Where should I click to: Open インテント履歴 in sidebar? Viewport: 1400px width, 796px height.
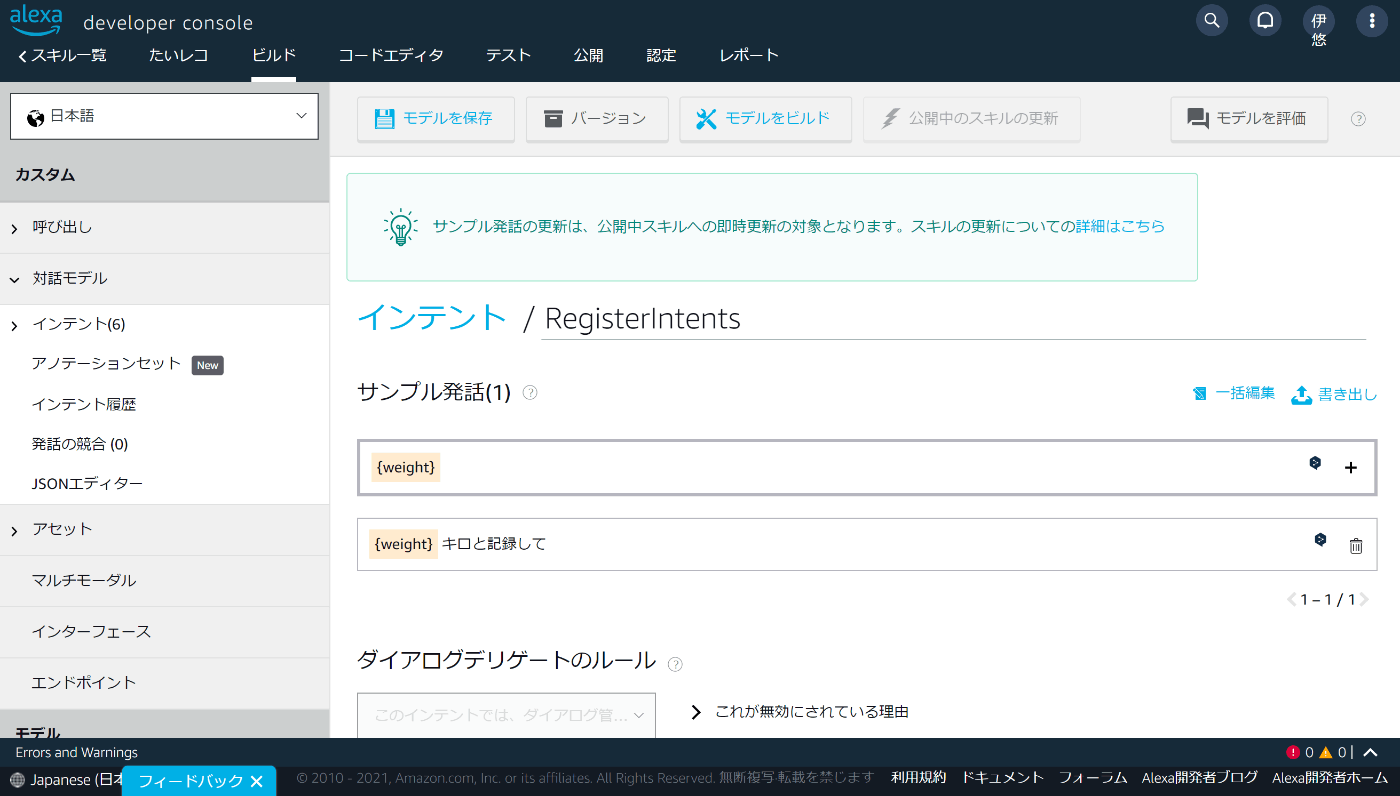84,404
